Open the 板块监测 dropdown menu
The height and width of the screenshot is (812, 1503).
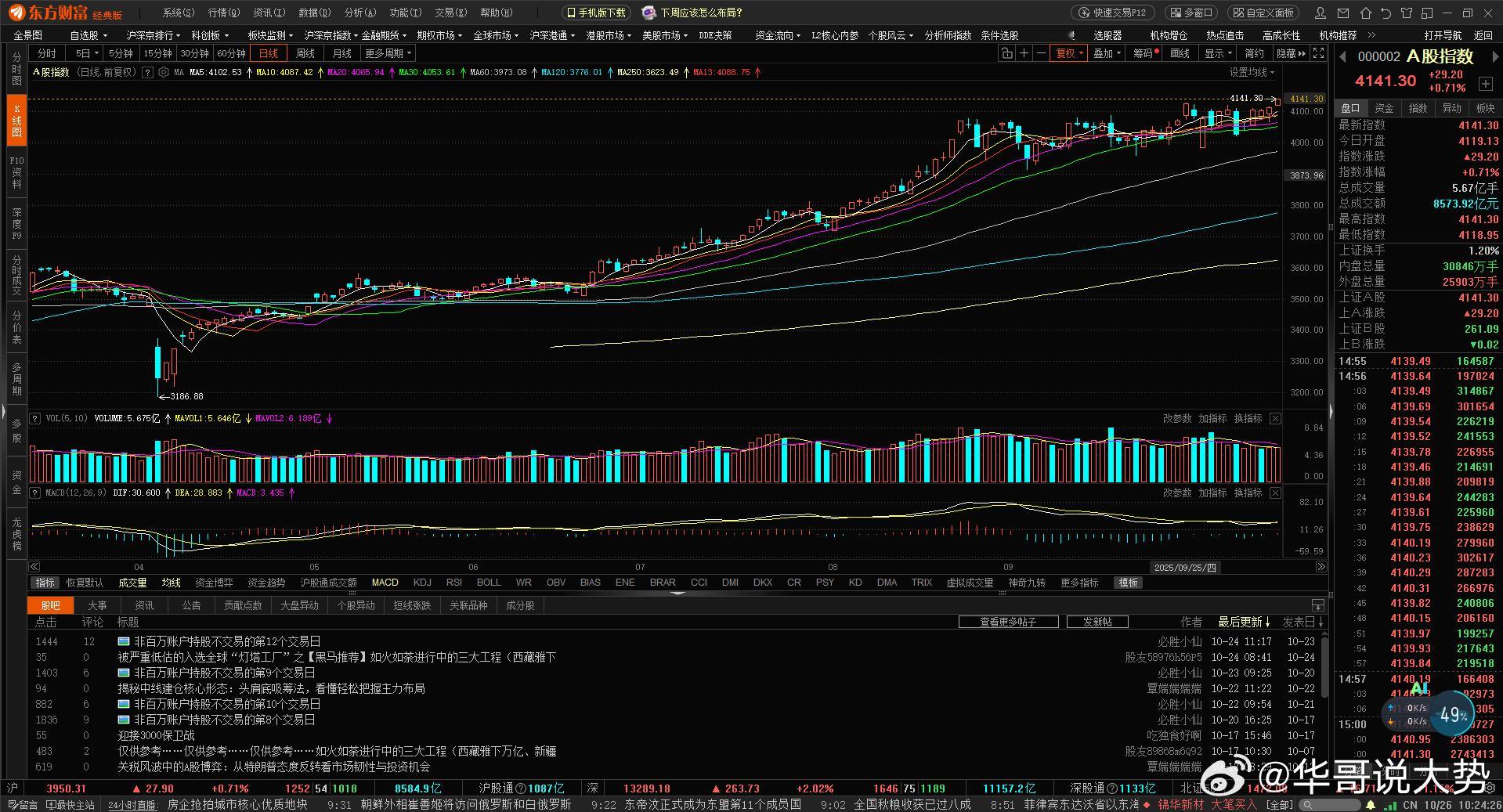pyautogui.click(x=270, y=35)
